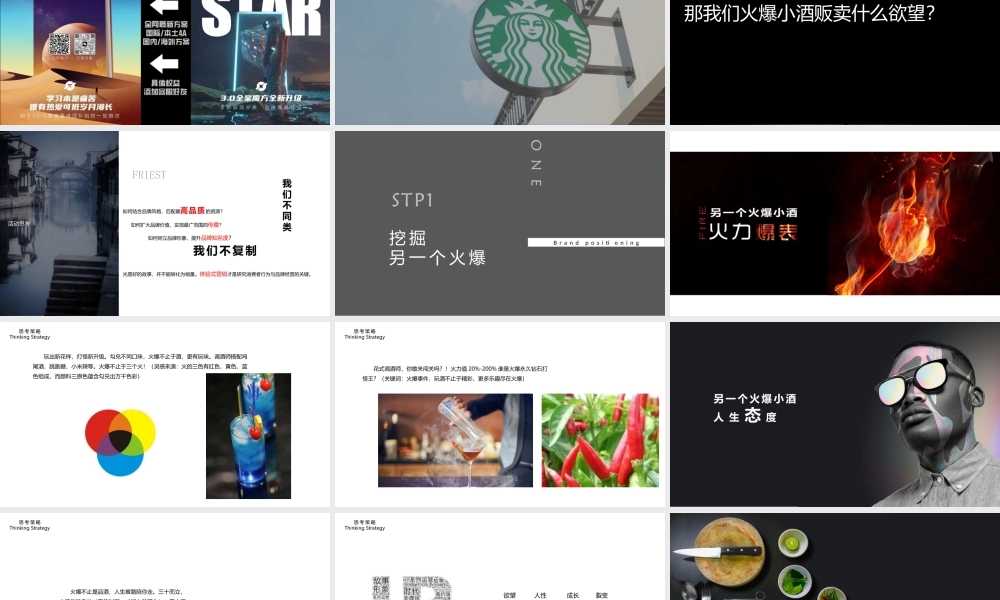Select the 欲望 keyword label

pos(510,594)
